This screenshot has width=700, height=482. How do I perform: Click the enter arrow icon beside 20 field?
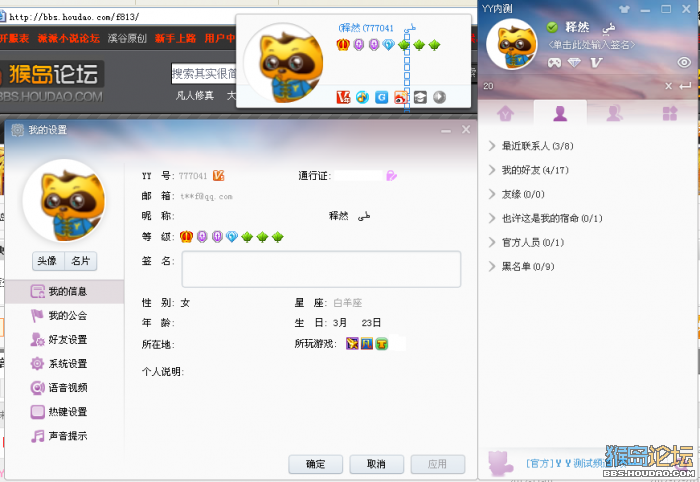click(685, 86)
